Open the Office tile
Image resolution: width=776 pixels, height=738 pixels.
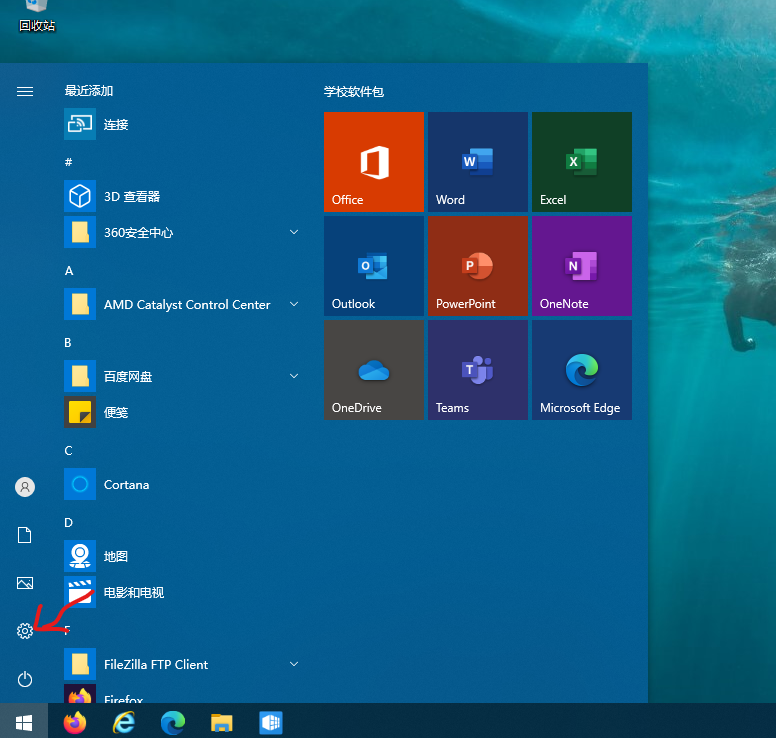click(x=374, y=162)
